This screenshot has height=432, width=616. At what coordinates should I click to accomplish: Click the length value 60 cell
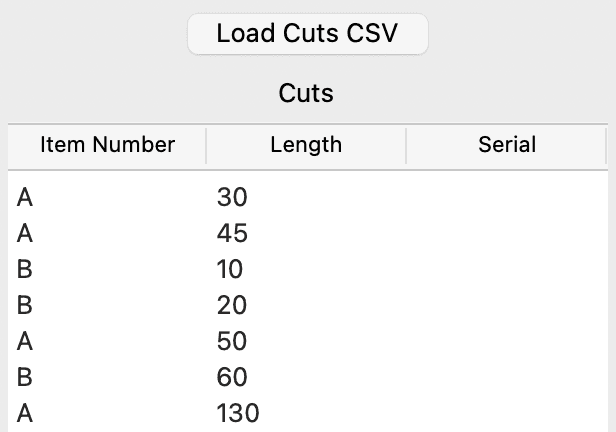click(x=232, y=378)
